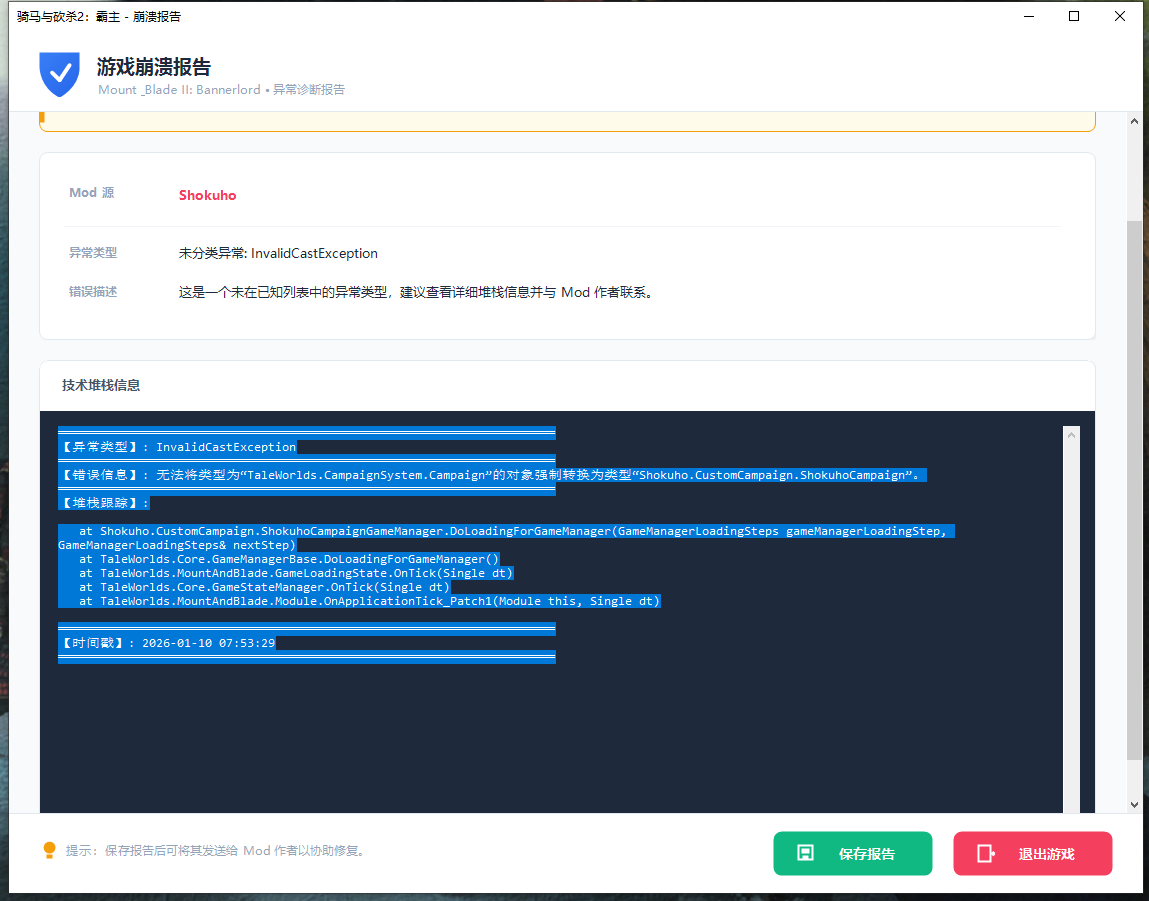1149x901 pixels.
Task: Click the floppy-disk save icon on 保存报告
Action: pyautogui.click(x=807, y=853)
